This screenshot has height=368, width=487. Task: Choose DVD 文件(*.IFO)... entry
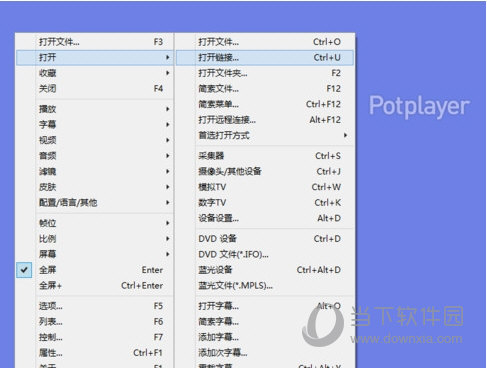265,254
